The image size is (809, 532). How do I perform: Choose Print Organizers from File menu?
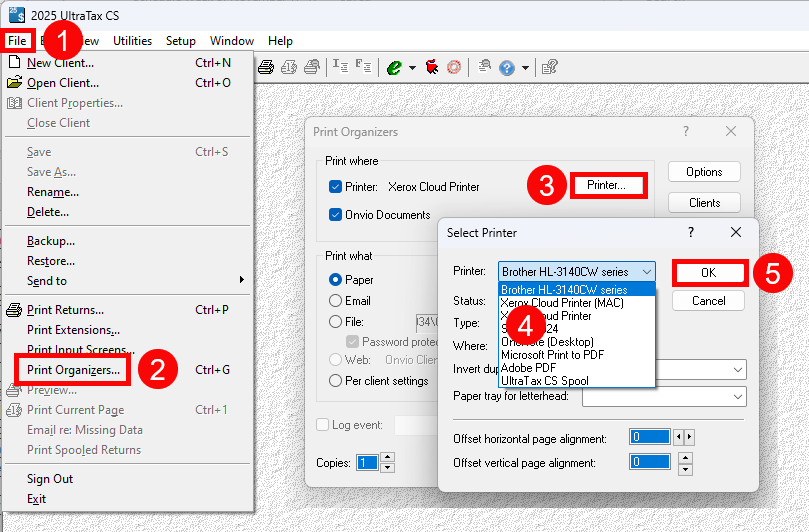click(x=73, y=370)
